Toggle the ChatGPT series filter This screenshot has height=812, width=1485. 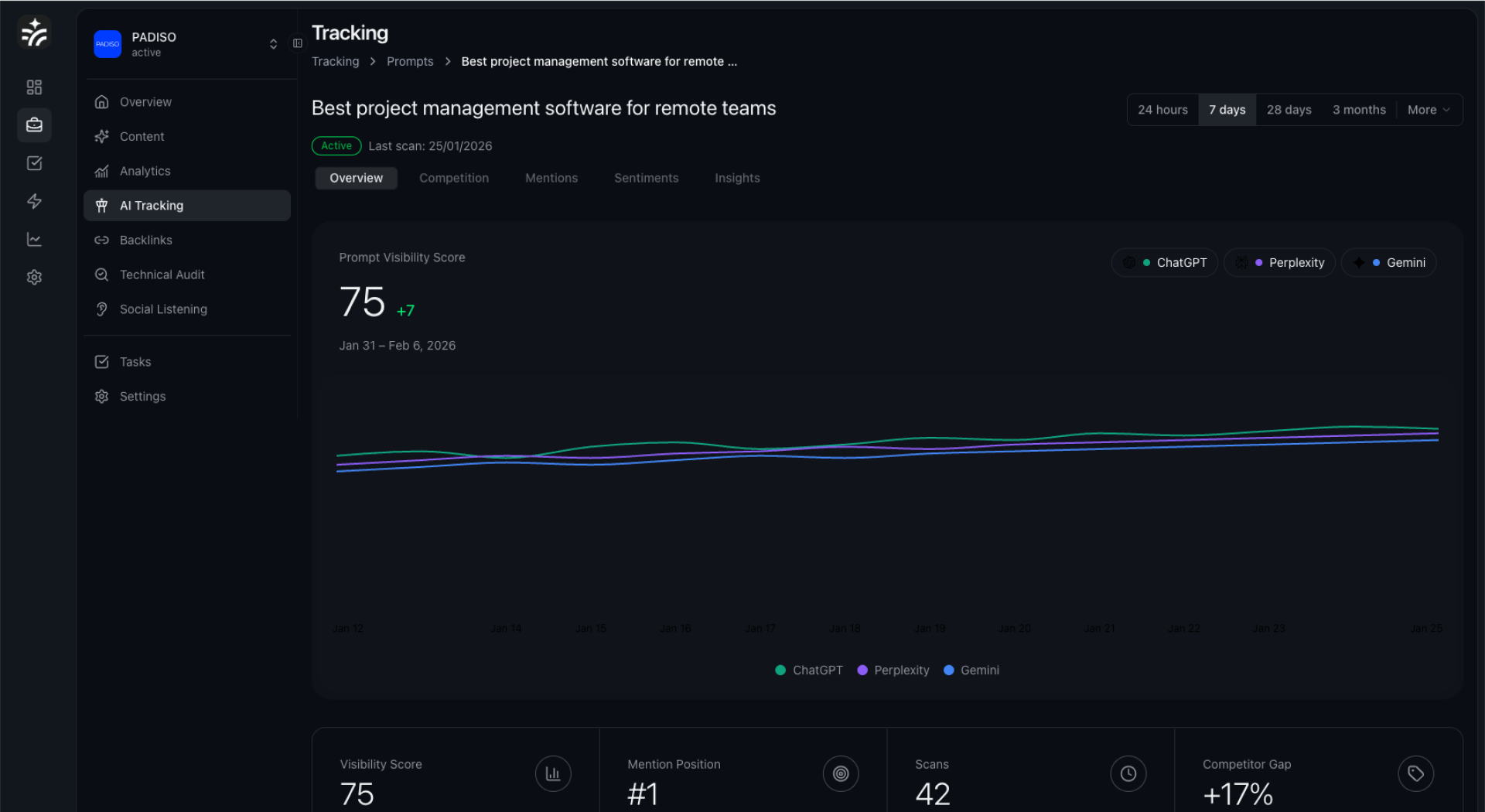pos(1164,262)
